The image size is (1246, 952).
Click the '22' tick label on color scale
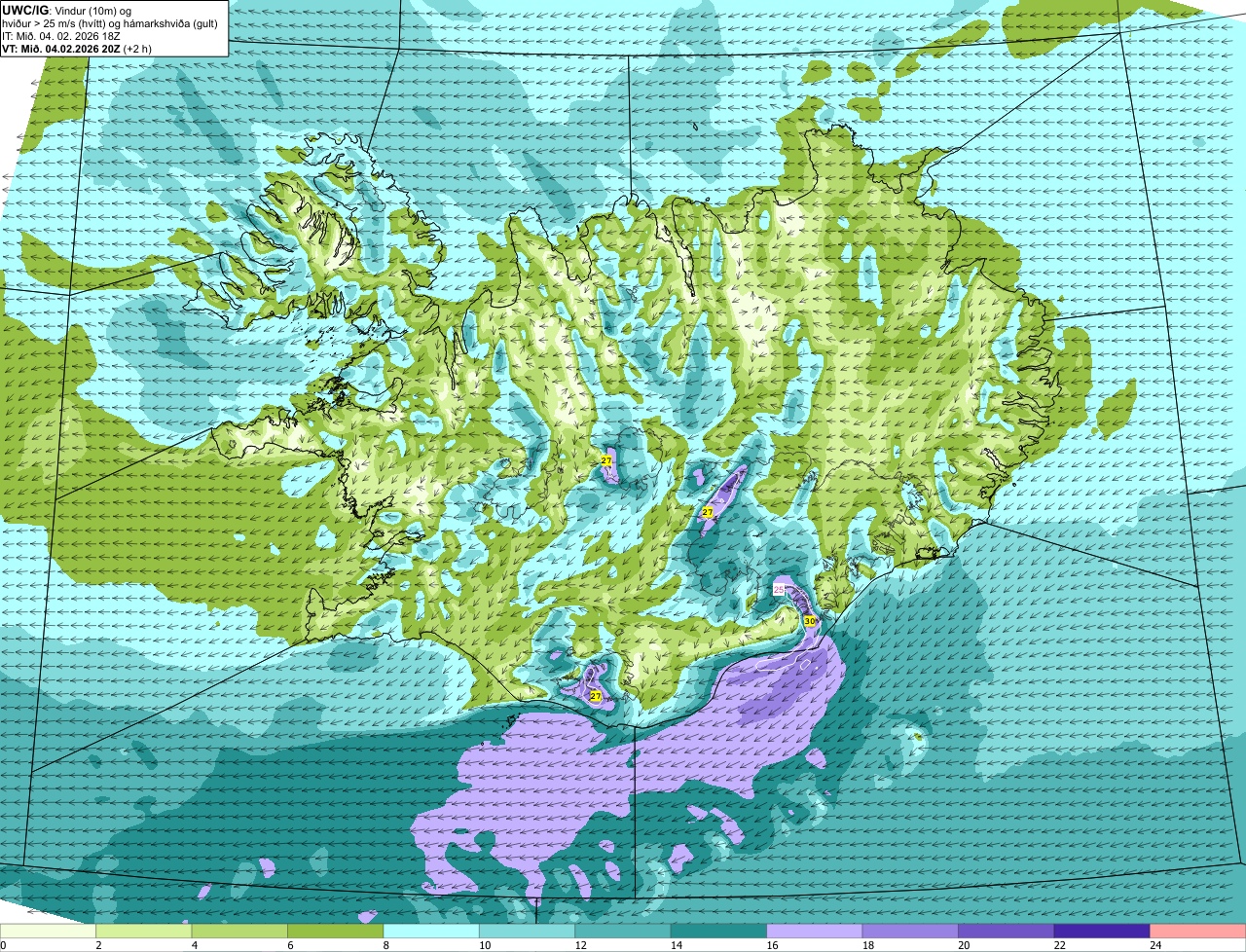coord(1058,945)
